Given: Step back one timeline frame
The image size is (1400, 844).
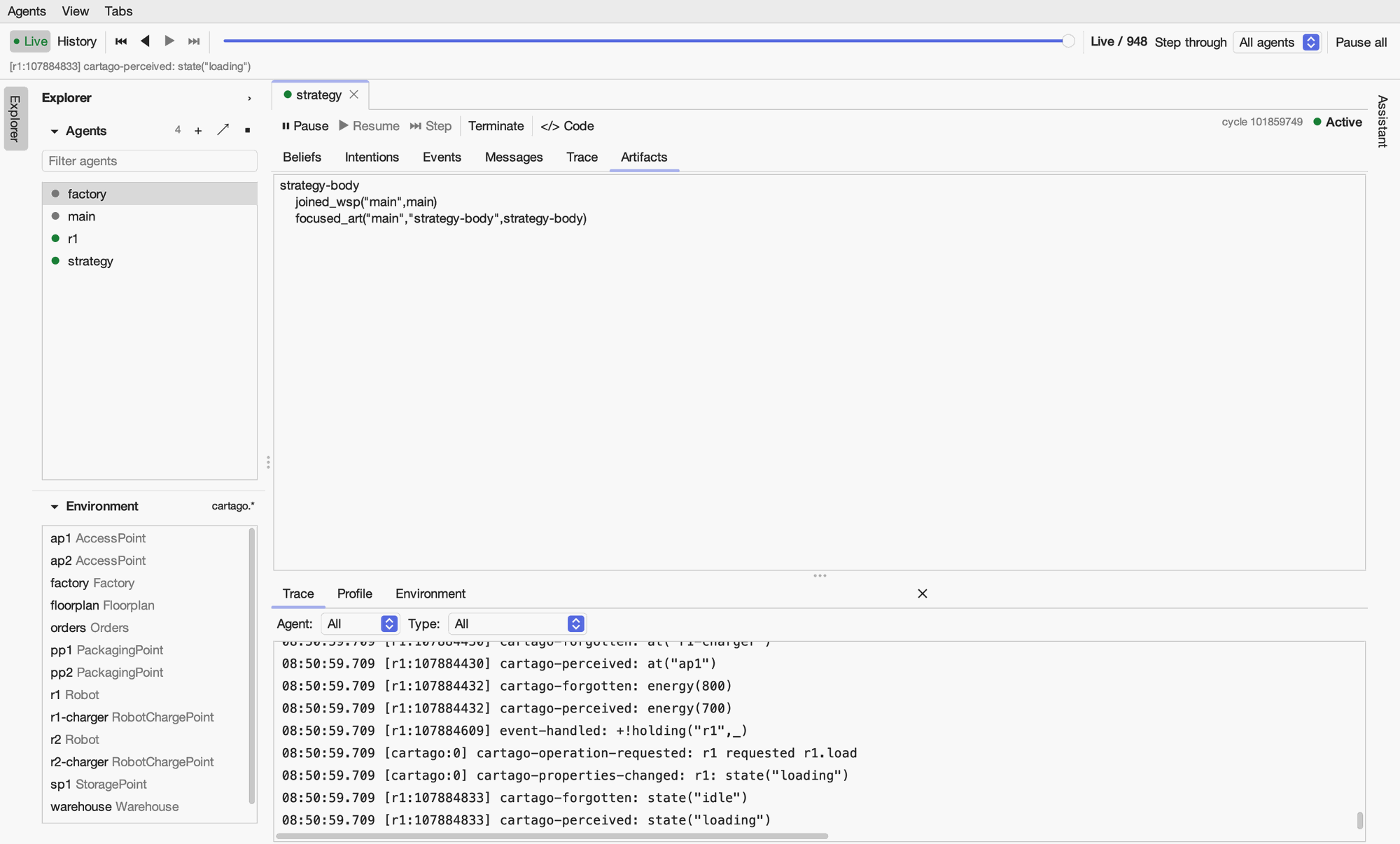Looking at the screenshot, I should click(x=145, y=41).
